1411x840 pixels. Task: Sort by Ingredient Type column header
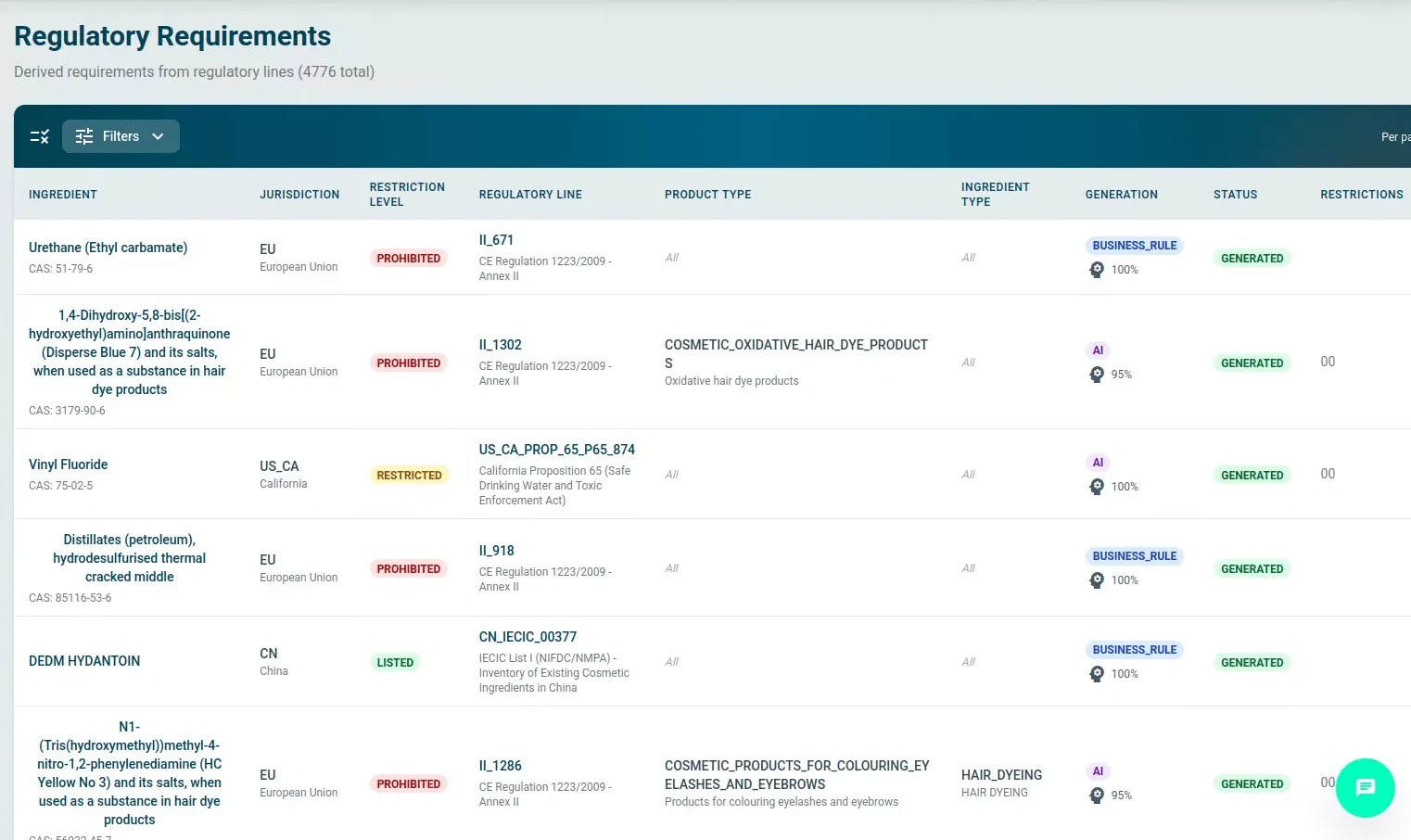pyautogui.click(x=996, y=195)
